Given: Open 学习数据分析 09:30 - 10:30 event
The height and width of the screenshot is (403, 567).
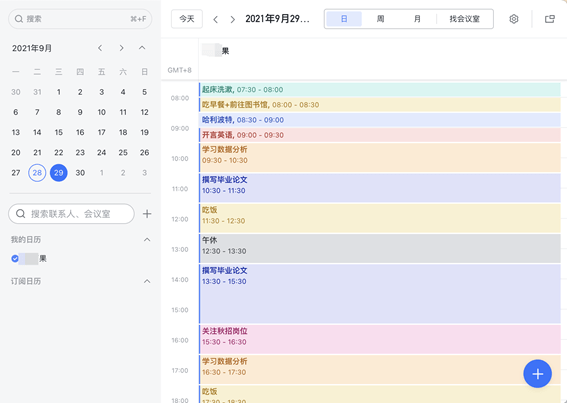Looking at the screenshot, I should [380, 158].
